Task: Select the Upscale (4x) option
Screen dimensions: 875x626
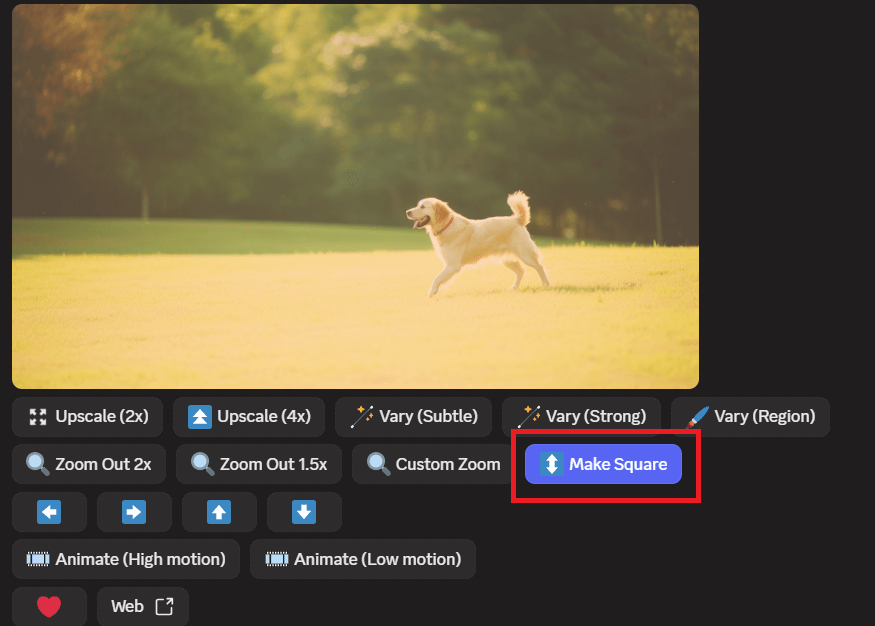Action: (249, 416)
